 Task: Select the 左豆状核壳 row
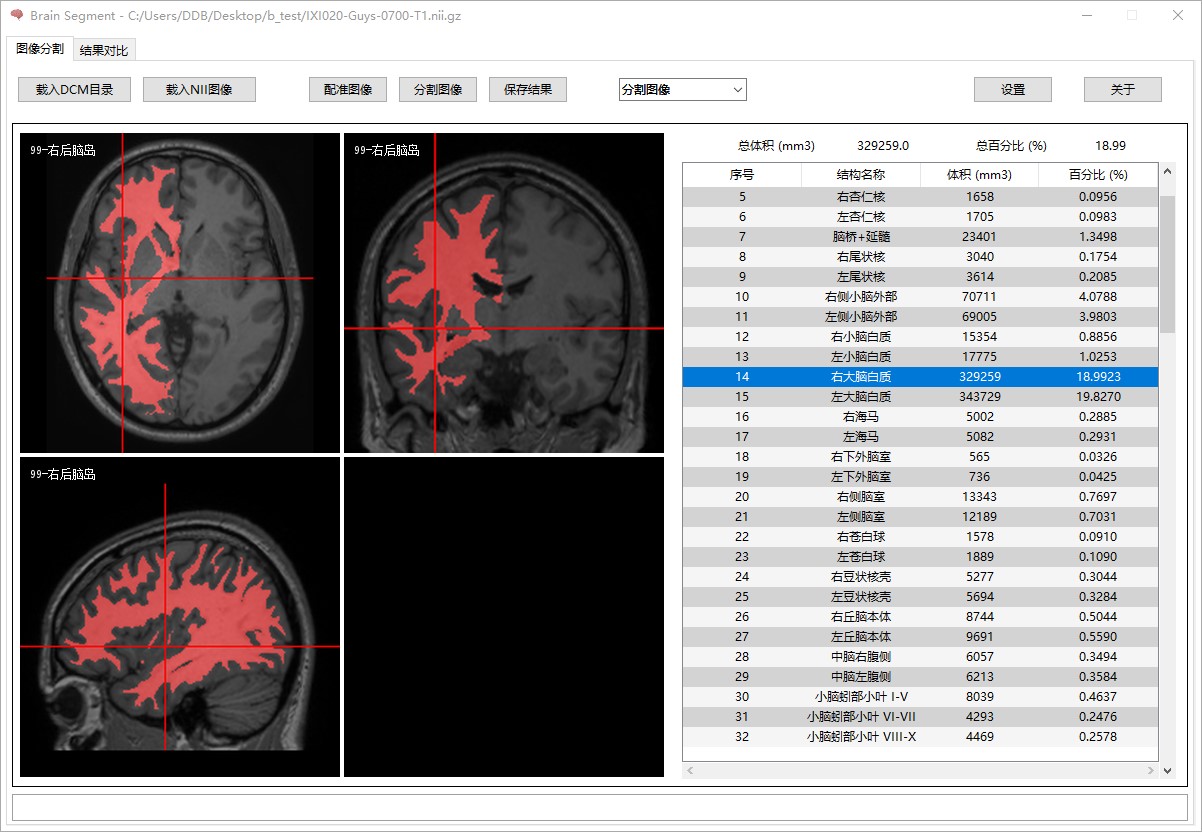pos(920,597)
